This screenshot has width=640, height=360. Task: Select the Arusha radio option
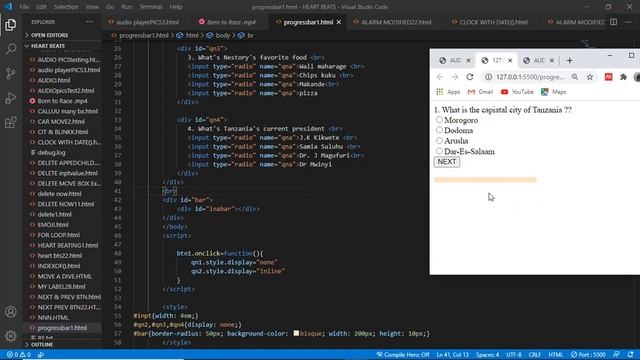click(439, 140)
